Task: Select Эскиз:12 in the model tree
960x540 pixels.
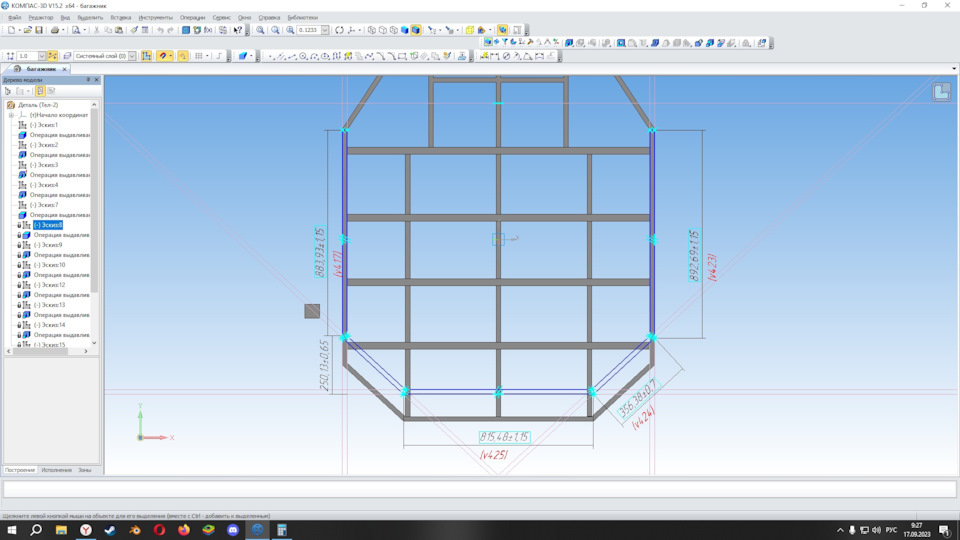Action: 49,285
